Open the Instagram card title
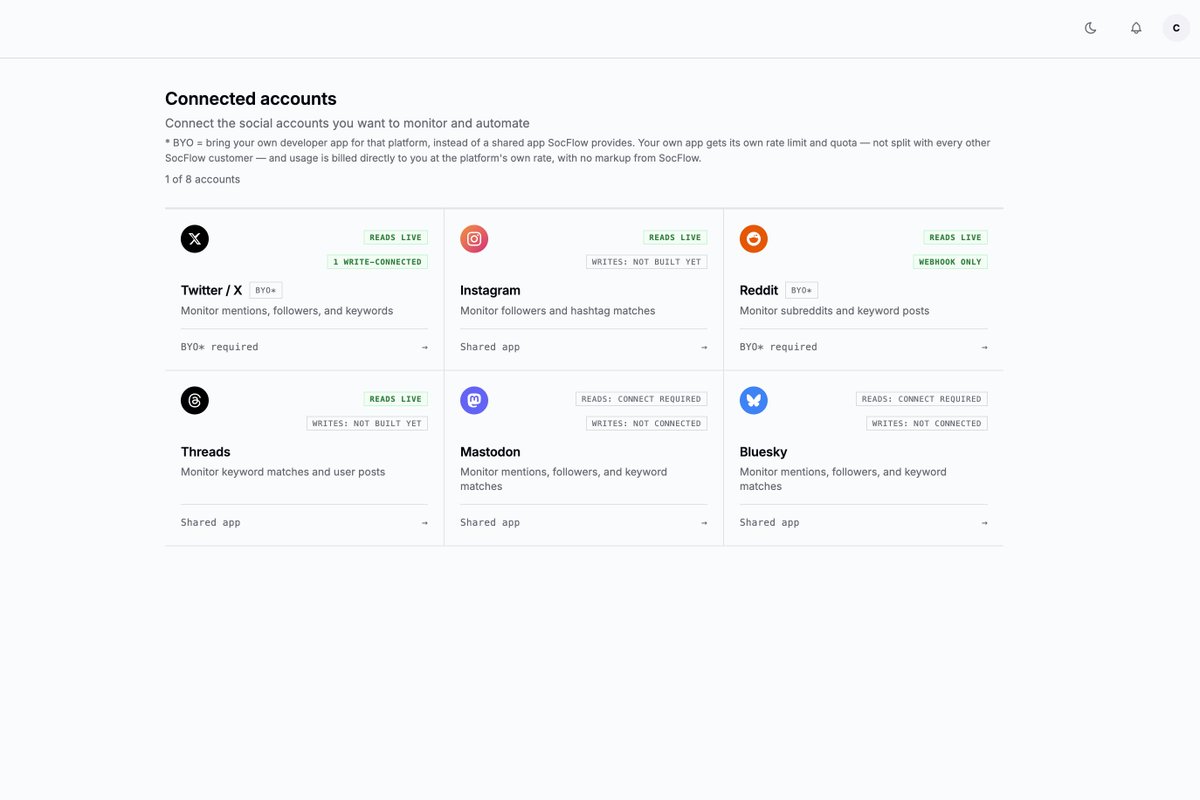 click(x=490, y=290)
